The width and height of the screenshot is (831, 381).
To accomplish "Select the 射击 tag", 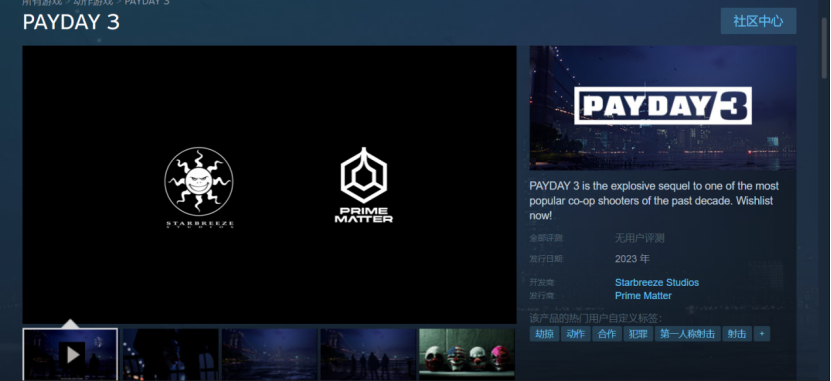I will [x=737, y=334].
